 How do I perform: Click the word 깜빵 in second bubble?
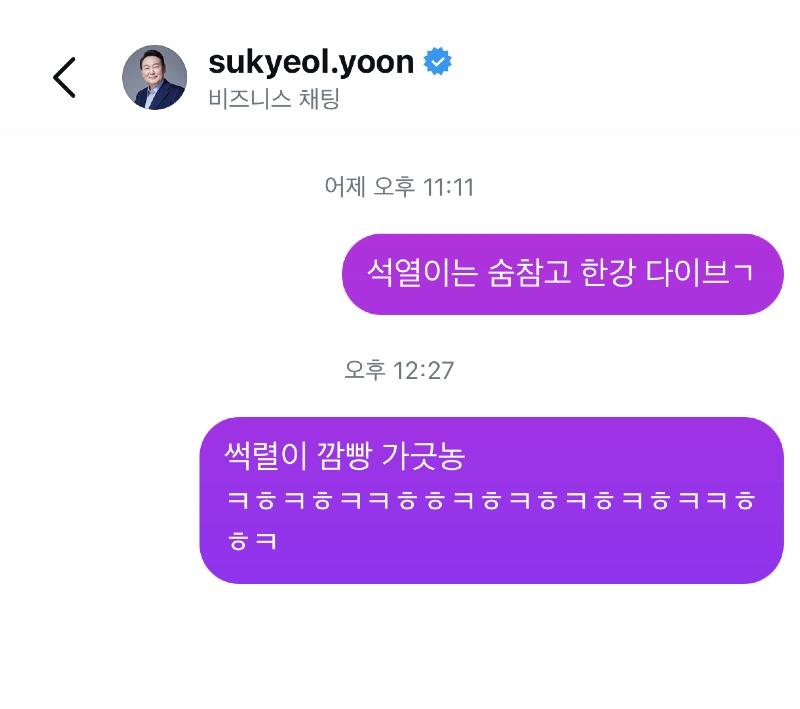tap(344, 455)
